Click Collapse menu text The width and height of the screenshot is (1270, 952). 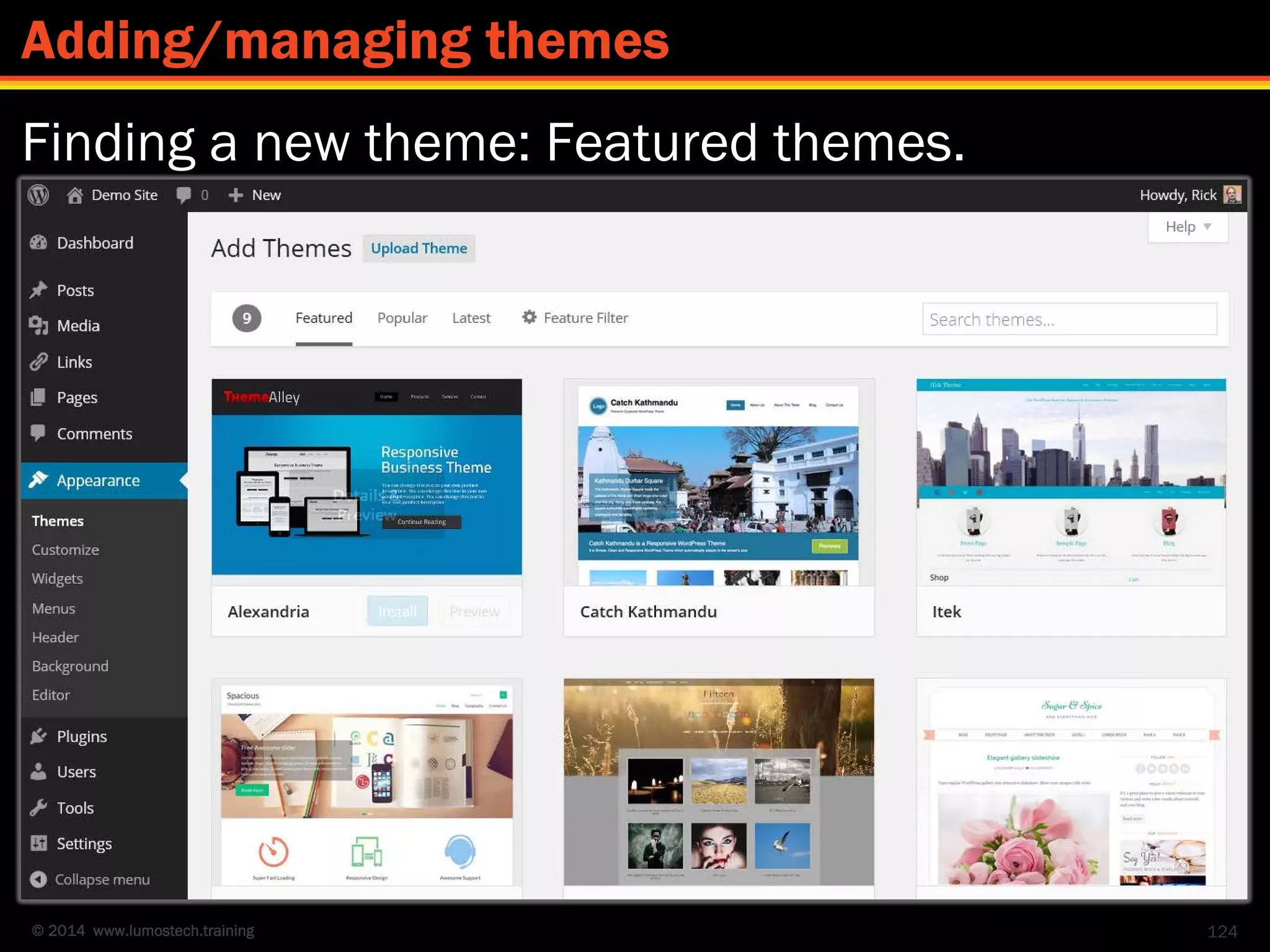click(x=102, y=879)
